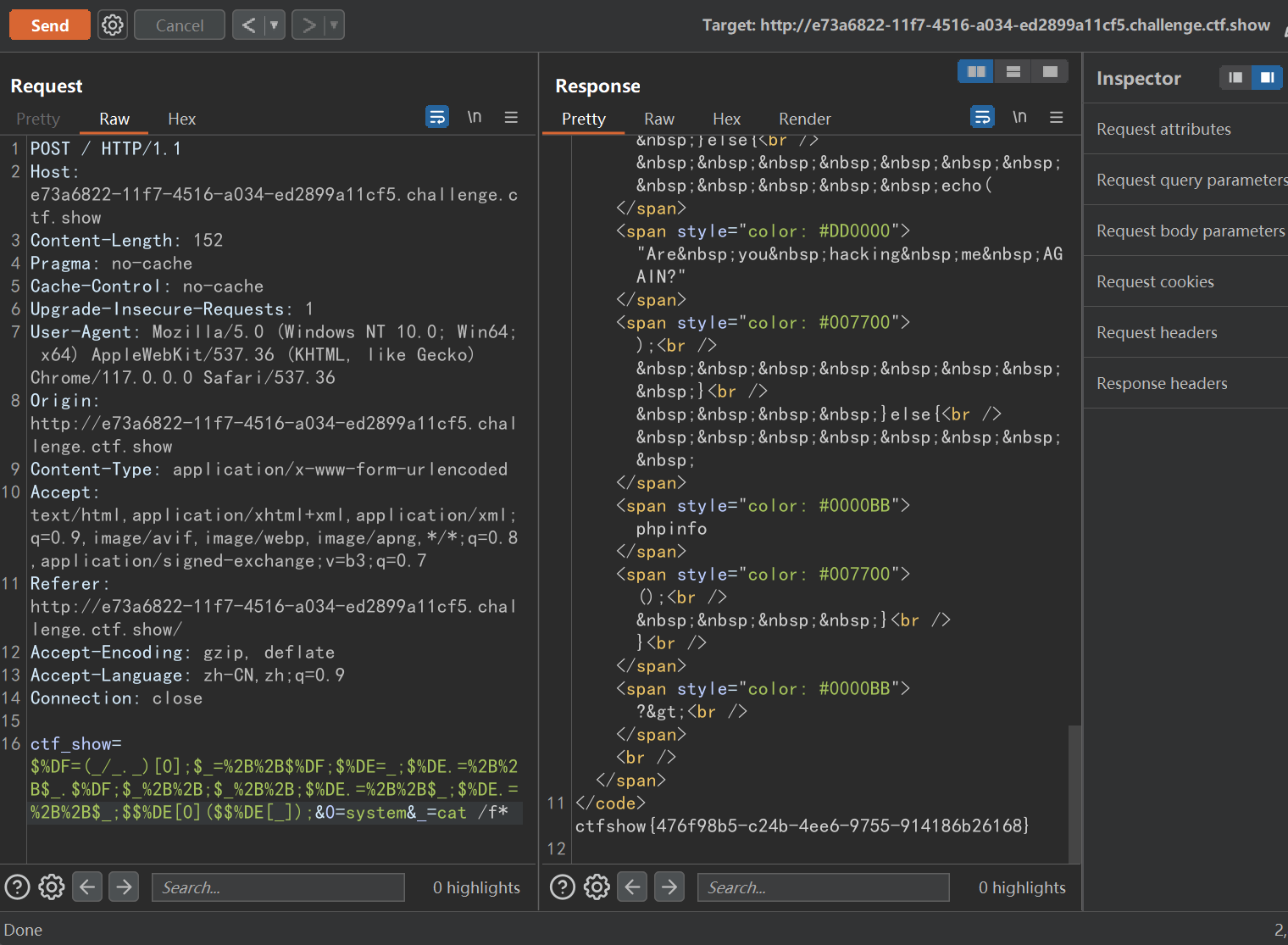The width and height of the screenshot is (1288, 945).
Task: Expand the Request cookies section
Action: (1185, 281)
